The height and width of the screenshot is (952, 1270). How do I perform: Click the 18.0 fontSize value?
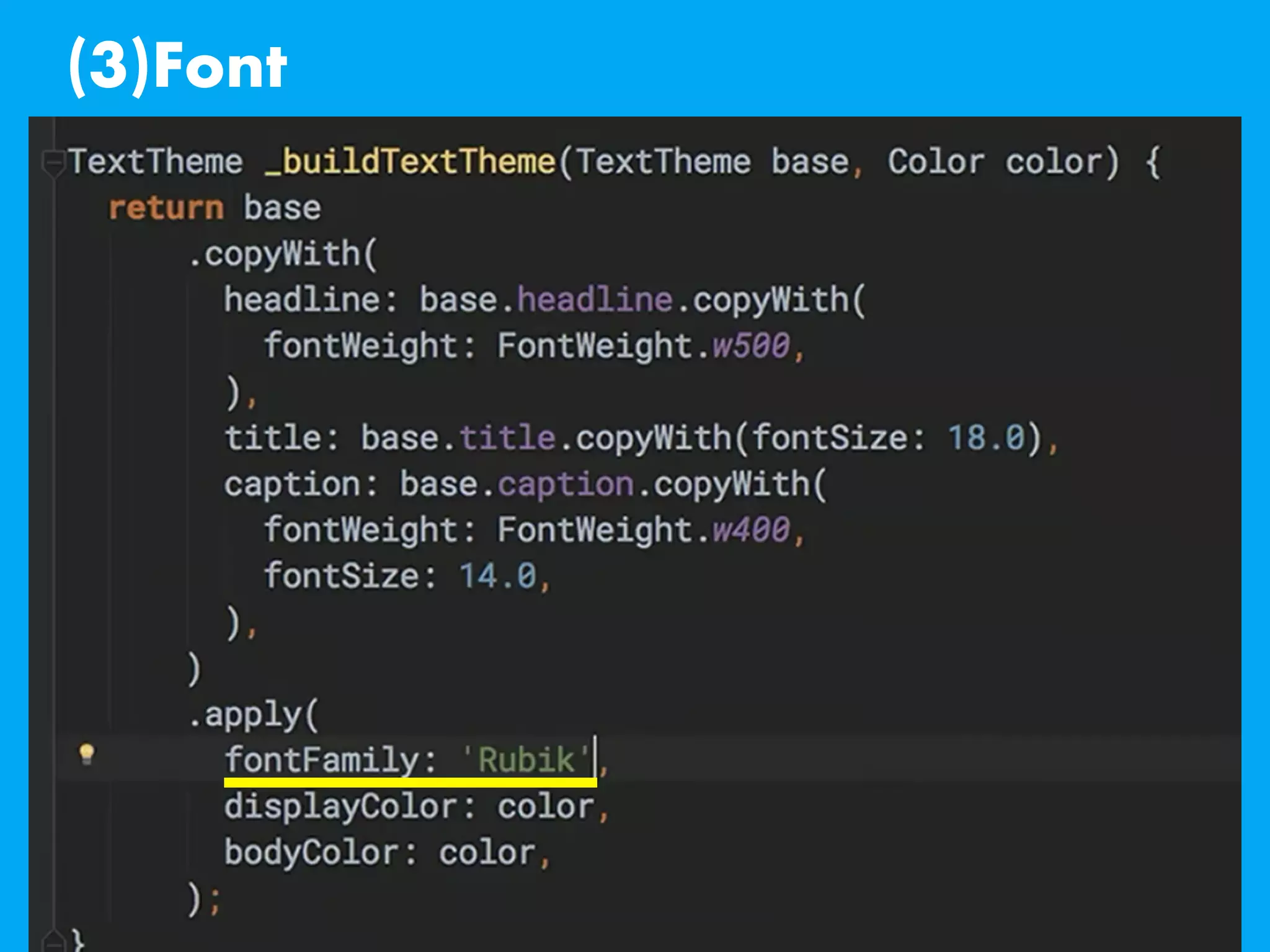pyautogui.click(x=985, y=438)
